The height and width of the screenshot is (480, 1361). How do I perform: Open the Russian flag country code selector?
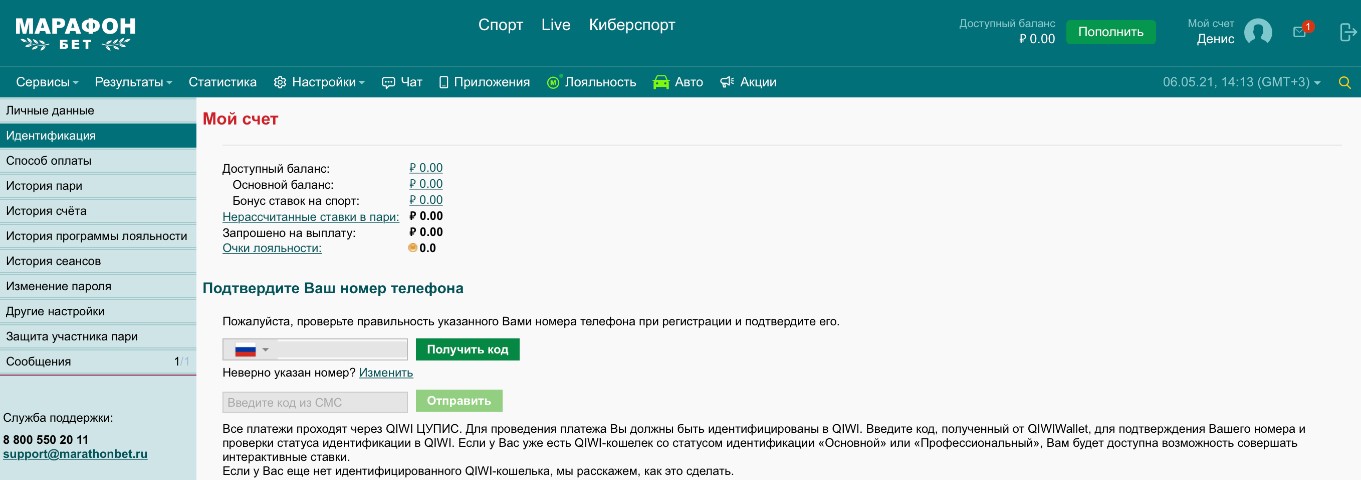(251, 349)
